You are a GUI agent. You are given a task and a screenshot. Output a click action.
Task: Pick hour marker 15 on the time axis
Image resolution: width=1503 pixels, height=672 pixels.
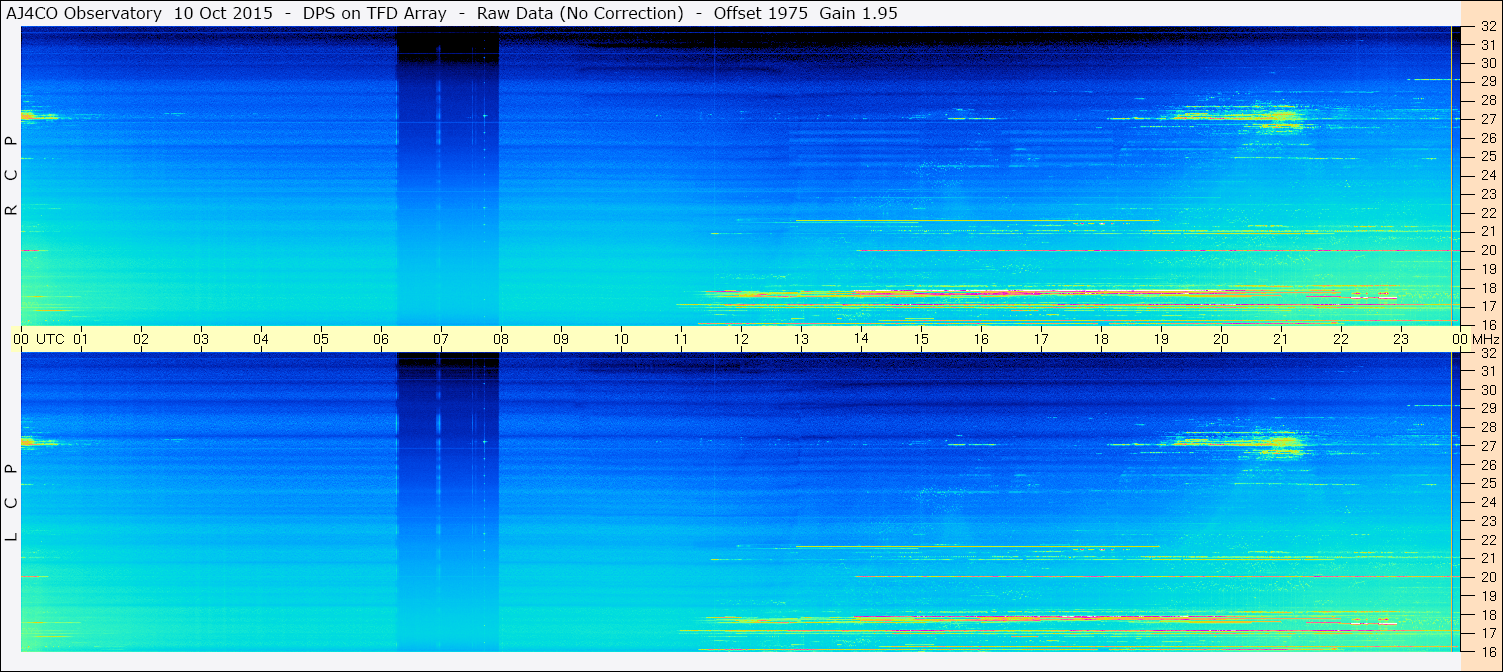pos(921,339)
